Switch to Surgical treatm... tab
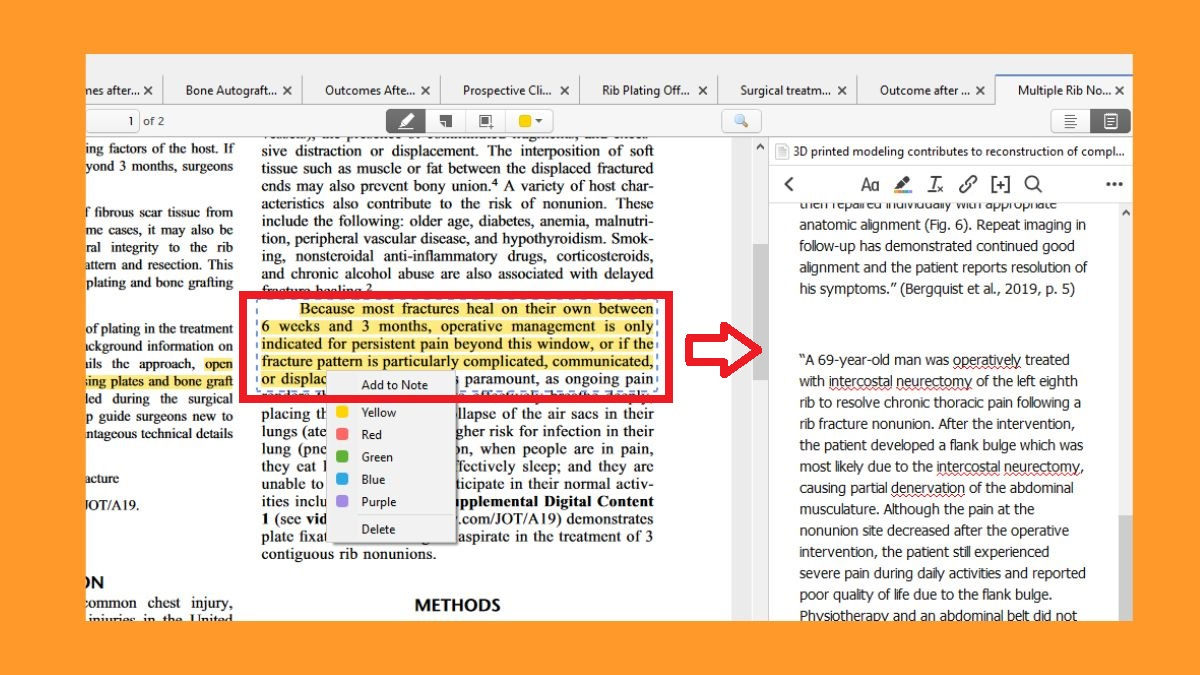 [x=785, y=90]
